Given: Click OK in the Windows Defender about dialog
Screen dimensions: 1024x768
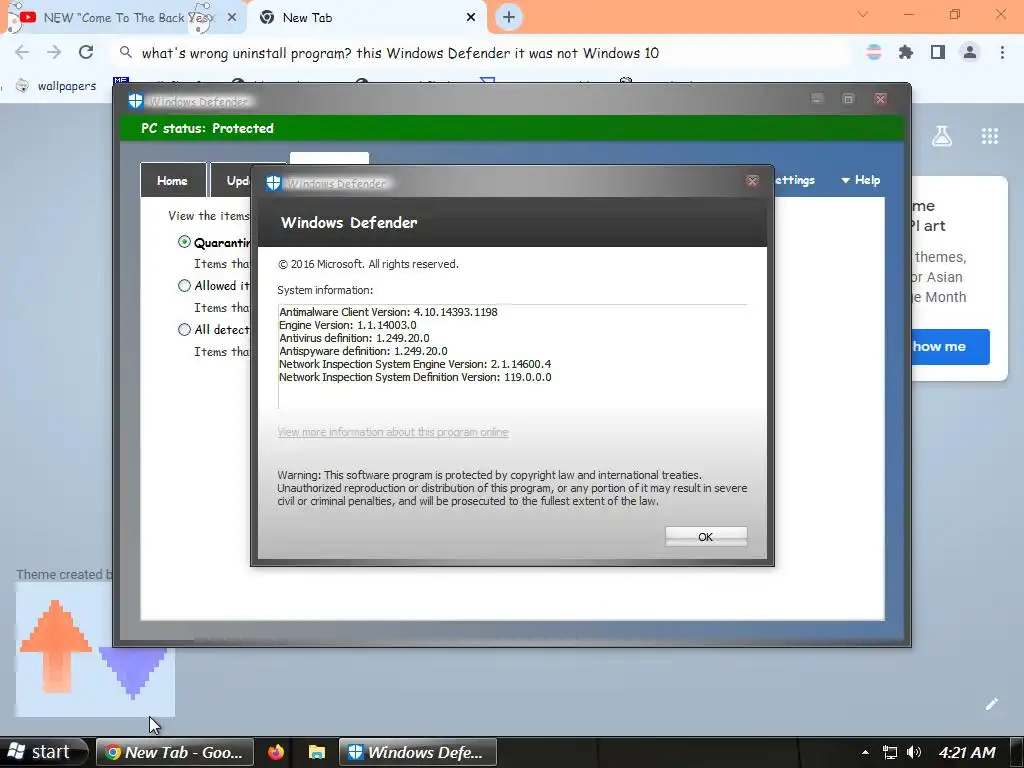Looking at the screenshot, I should click(x=705, y=536).
